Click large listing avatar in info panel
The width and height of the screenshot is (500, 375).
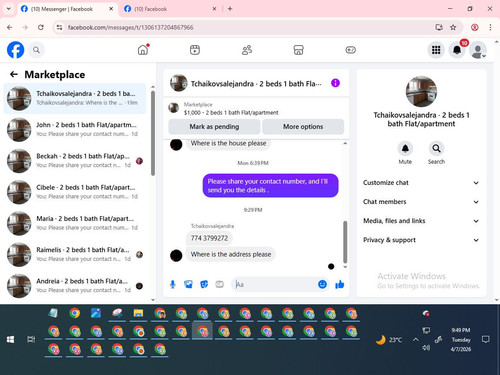pyautogui.click(x=421, y=92)
